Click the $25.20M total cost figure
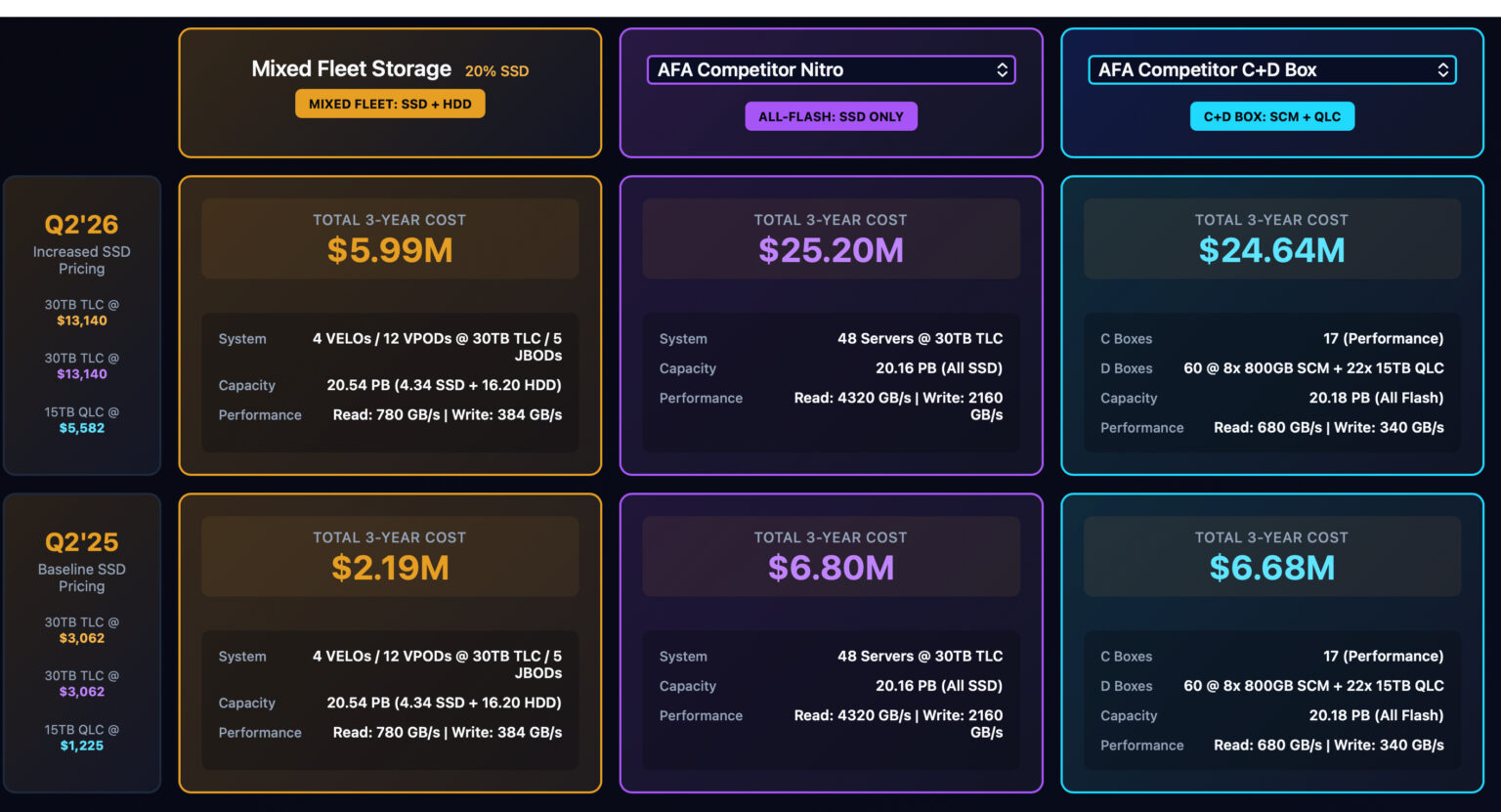 click(831, 250)
